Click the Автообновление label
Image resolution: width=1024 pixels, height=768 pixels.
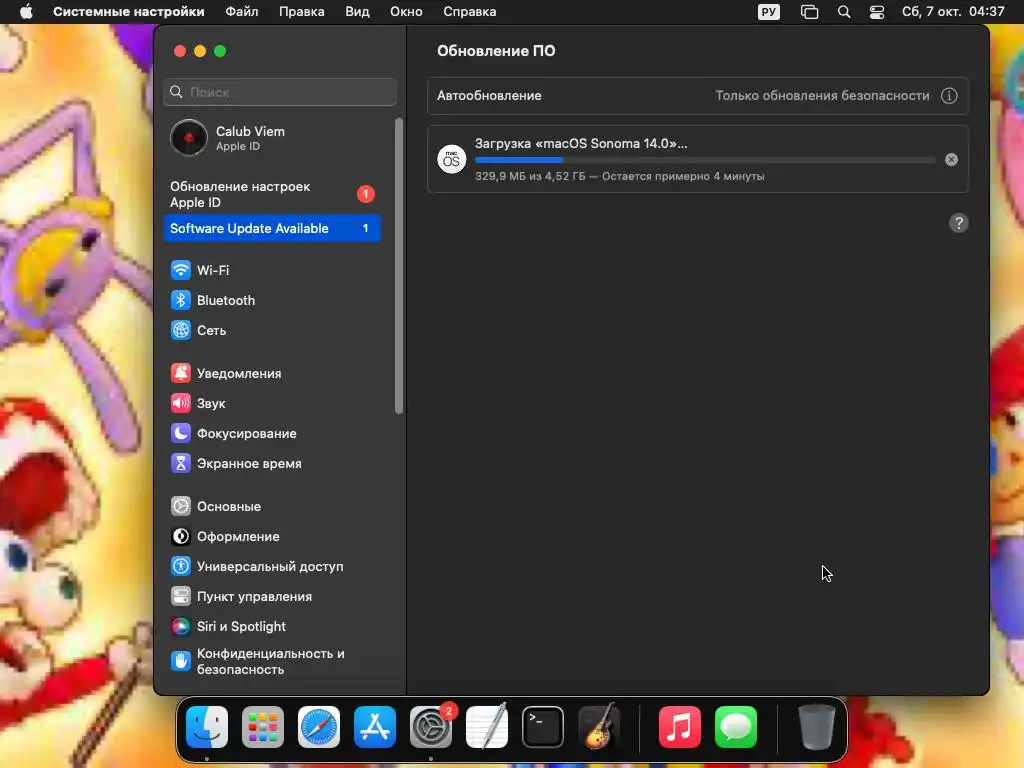pyautogui.click(x=489, y=96)
